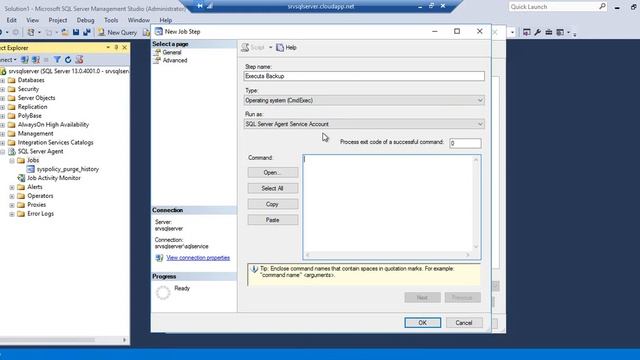Pin the remote desktop connection bar
640x360 pixels.
click(x=200, y=6)
